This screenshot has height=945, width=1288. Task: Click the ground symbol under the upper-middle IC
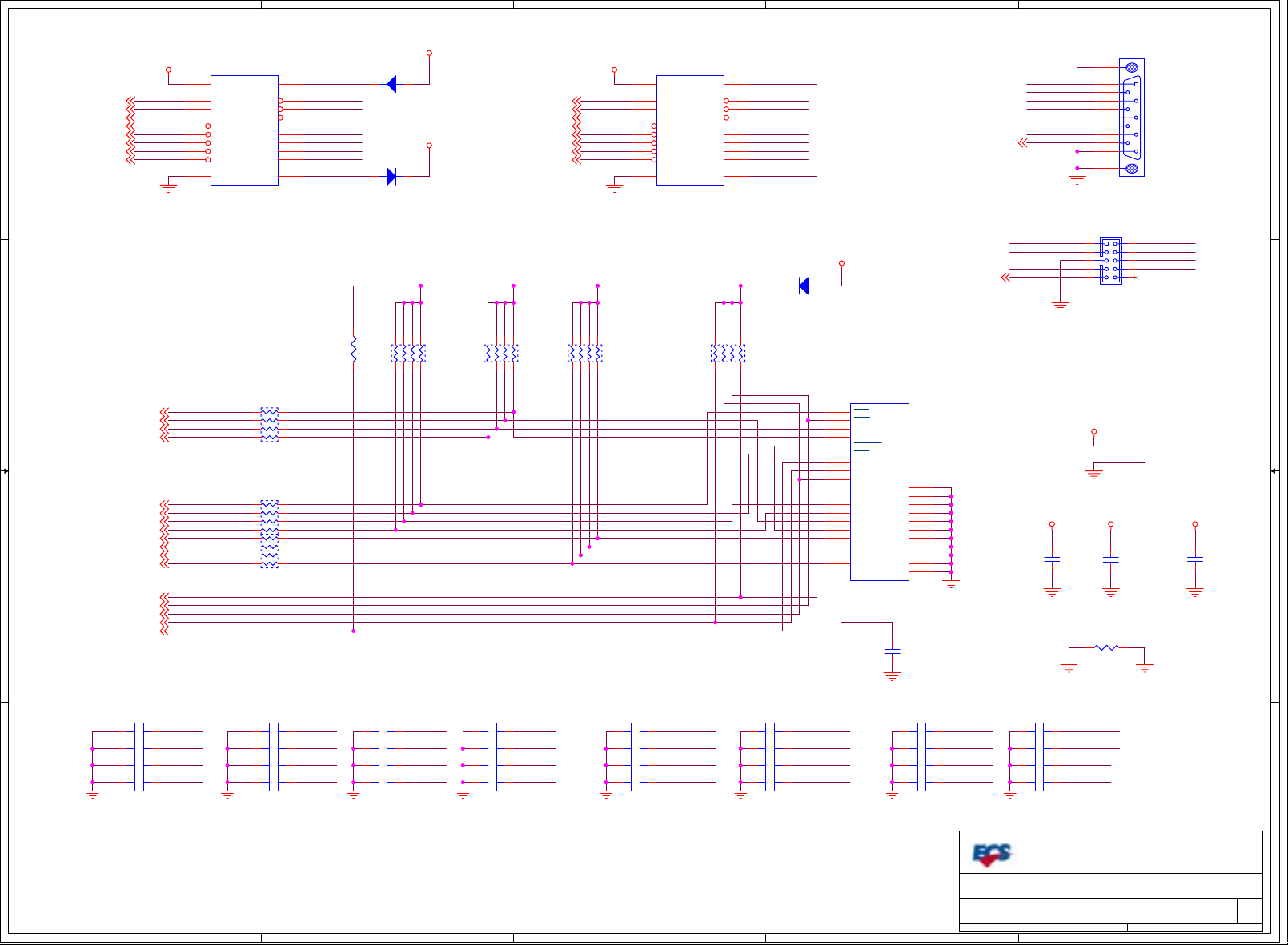pyautogui.click(x=614, y=189)
